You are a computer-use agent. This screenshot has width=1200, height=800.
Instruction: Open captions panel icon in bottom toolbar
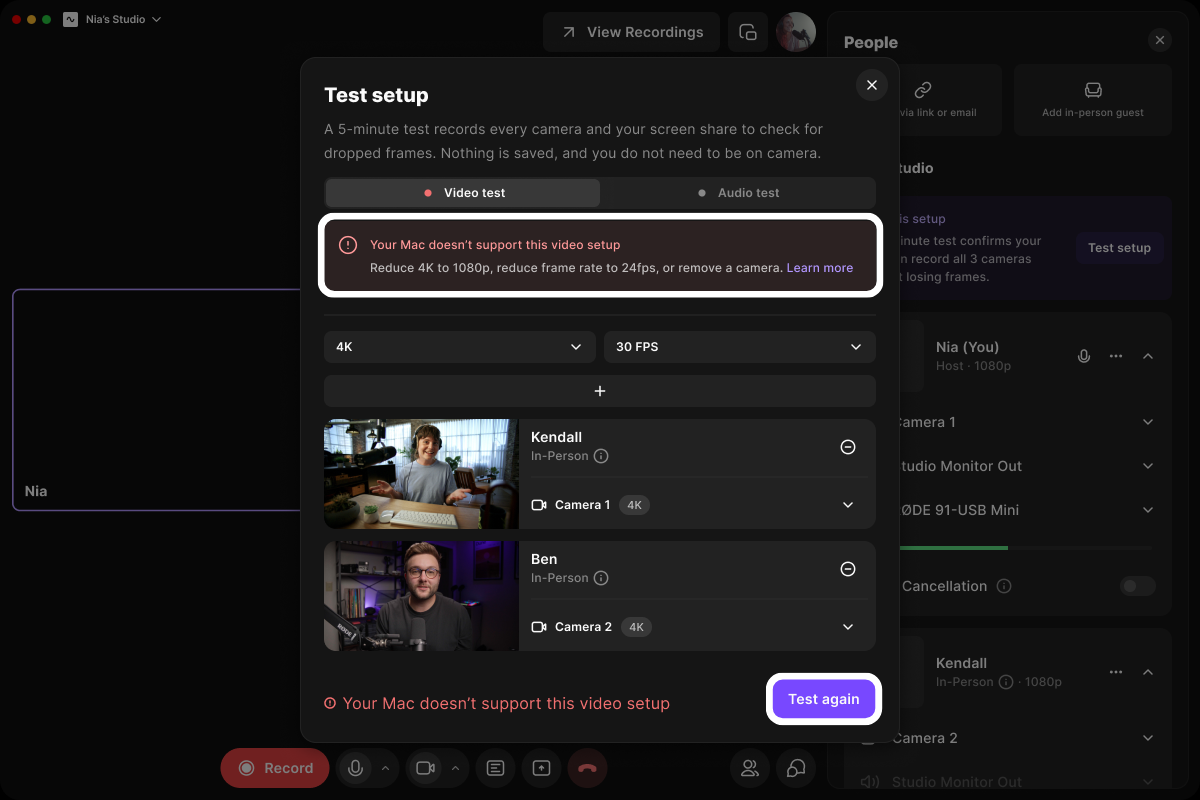[x=495, y=768]
